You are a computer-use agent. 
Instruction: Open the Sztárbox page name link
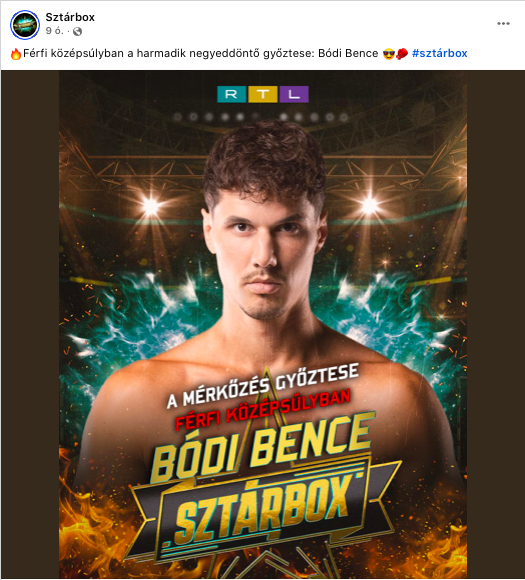(70, 17)
